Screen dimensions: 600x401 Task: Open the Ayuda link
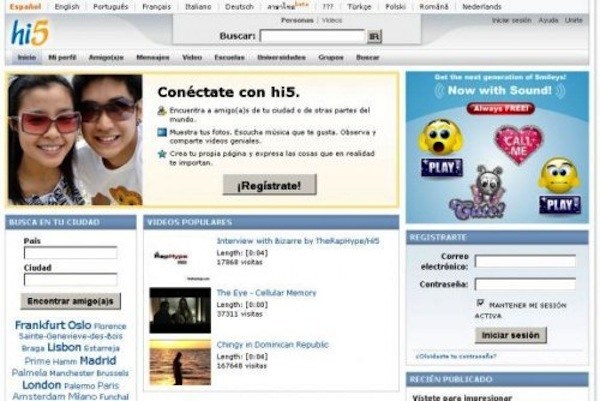click(548, 20)
